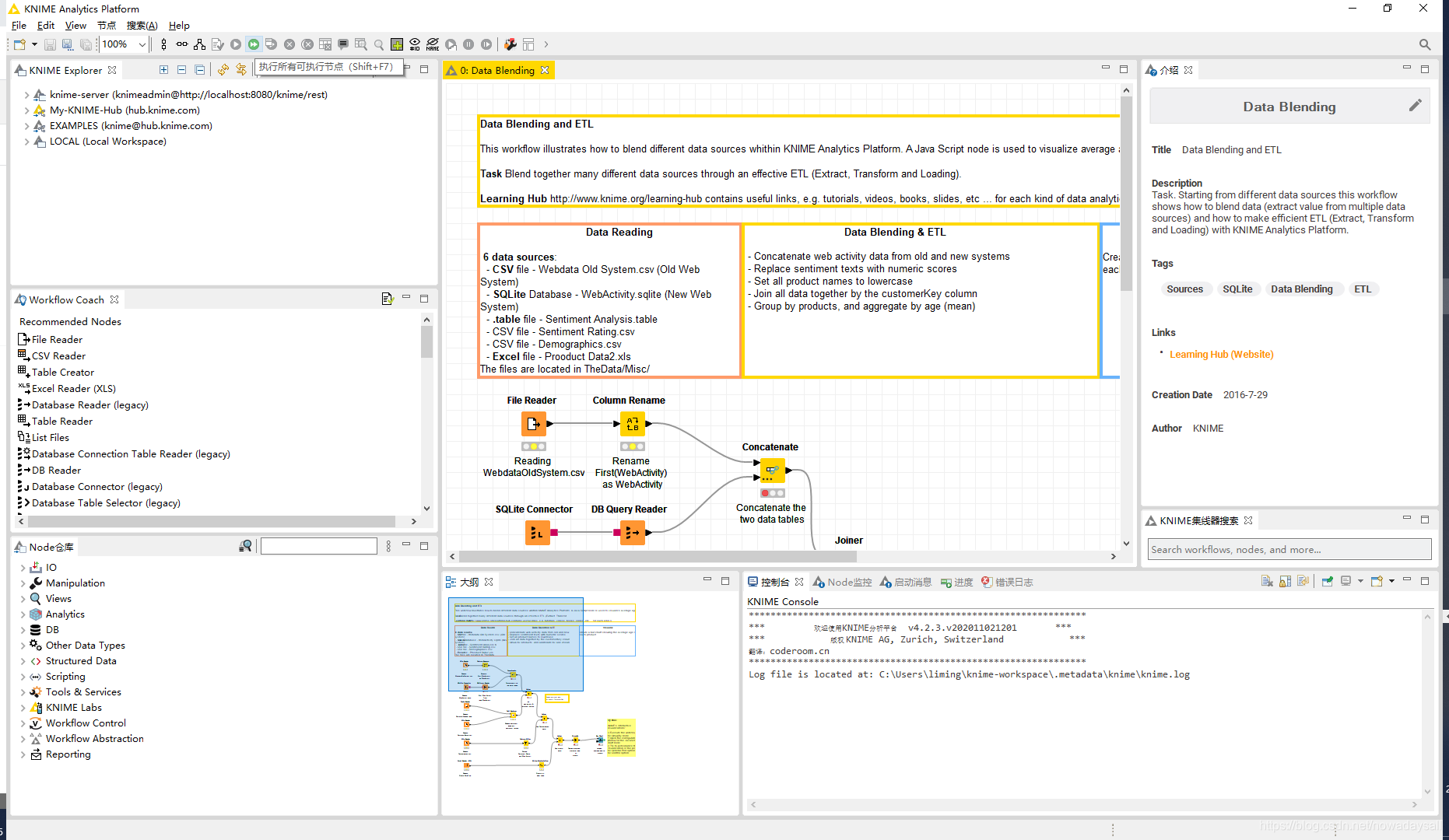Open KNIME preferences via wrench icon
Screen dimensions: 1449x840
pos(510,44)
